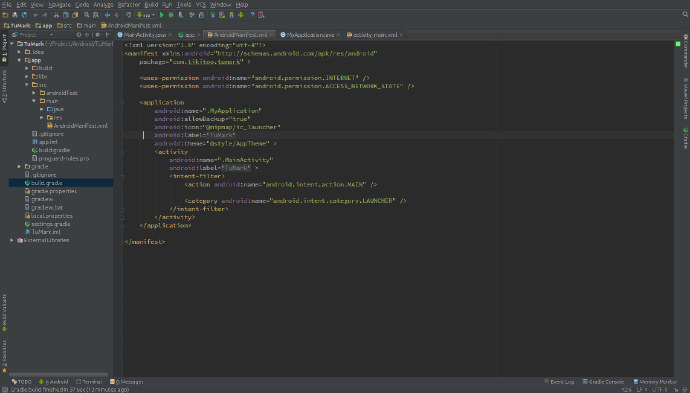Open the TODO tool window
This screenshot has height=393, width=690.
pos(22,382)
